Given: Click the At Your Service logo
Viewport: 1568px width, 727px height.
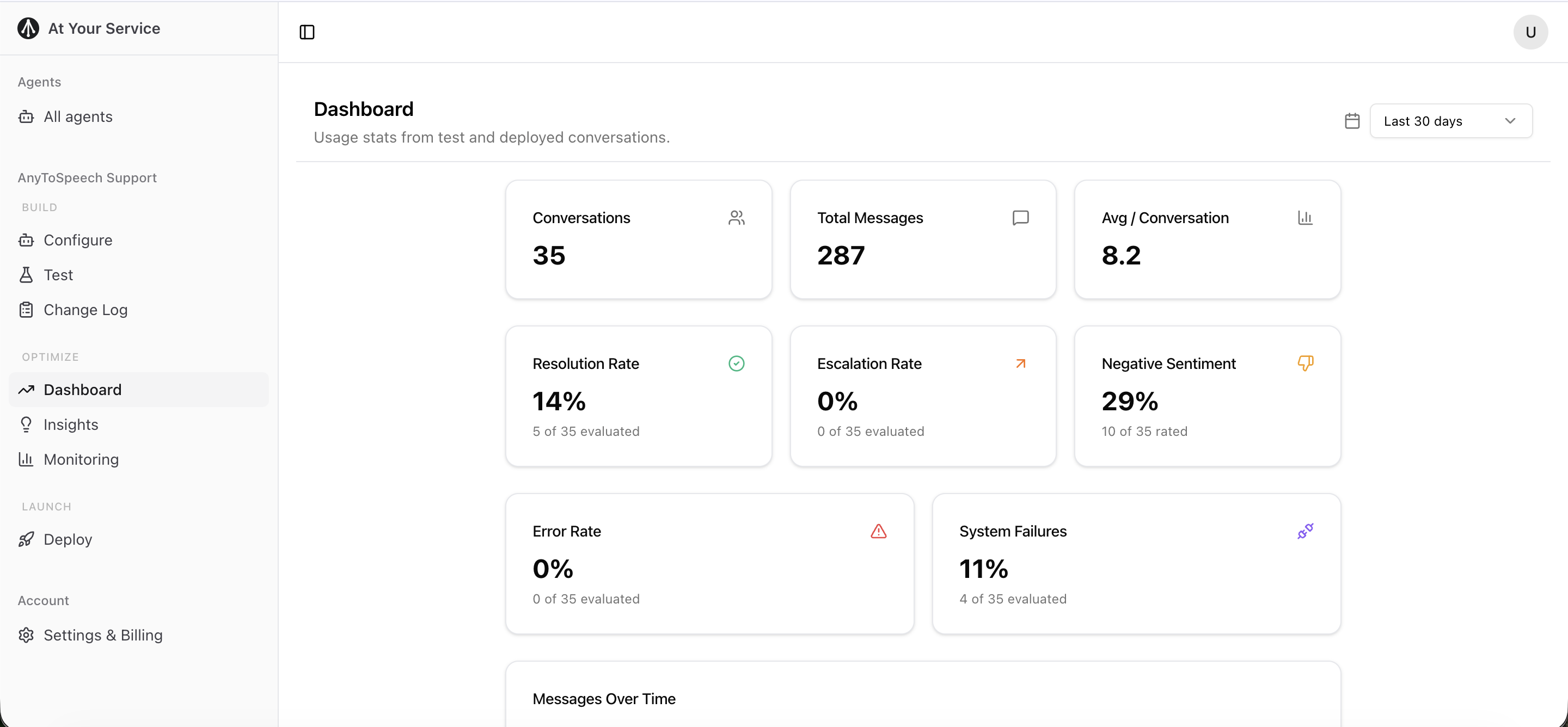Looking at the screenshot, I should [28, 29].
